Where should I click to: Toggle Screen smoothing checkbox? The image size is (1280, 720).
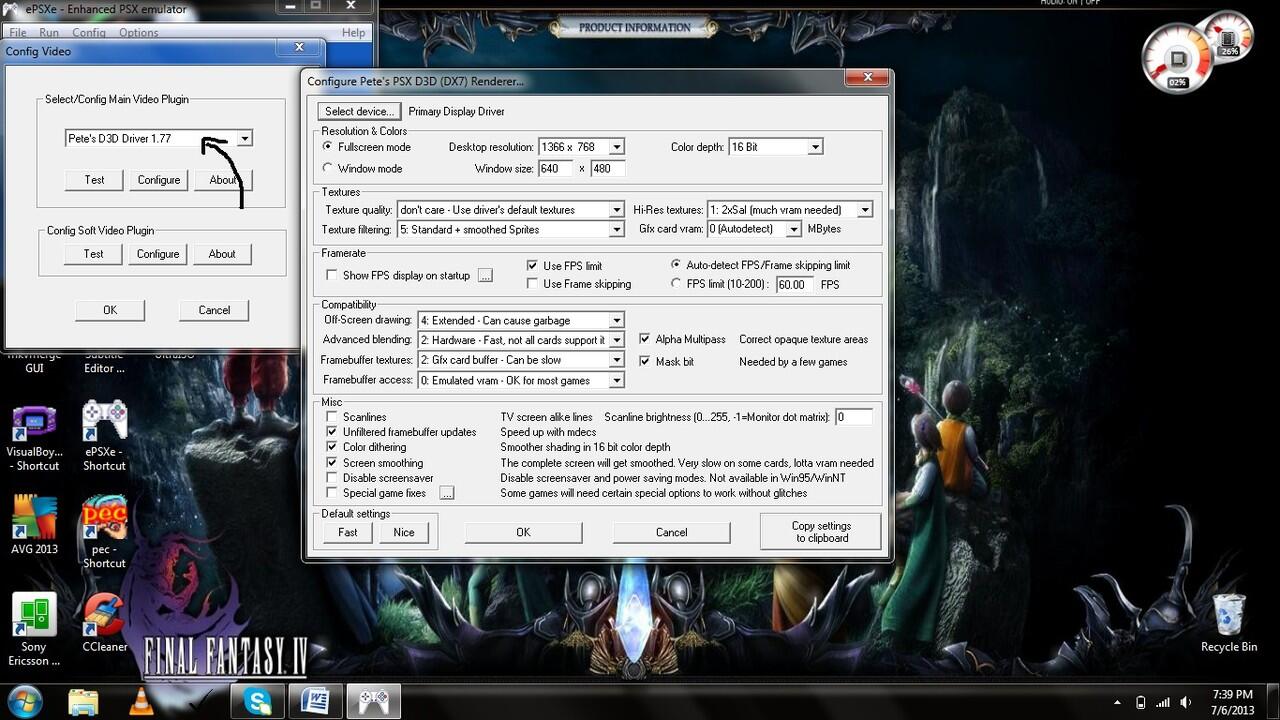click(x=333, y=463)
